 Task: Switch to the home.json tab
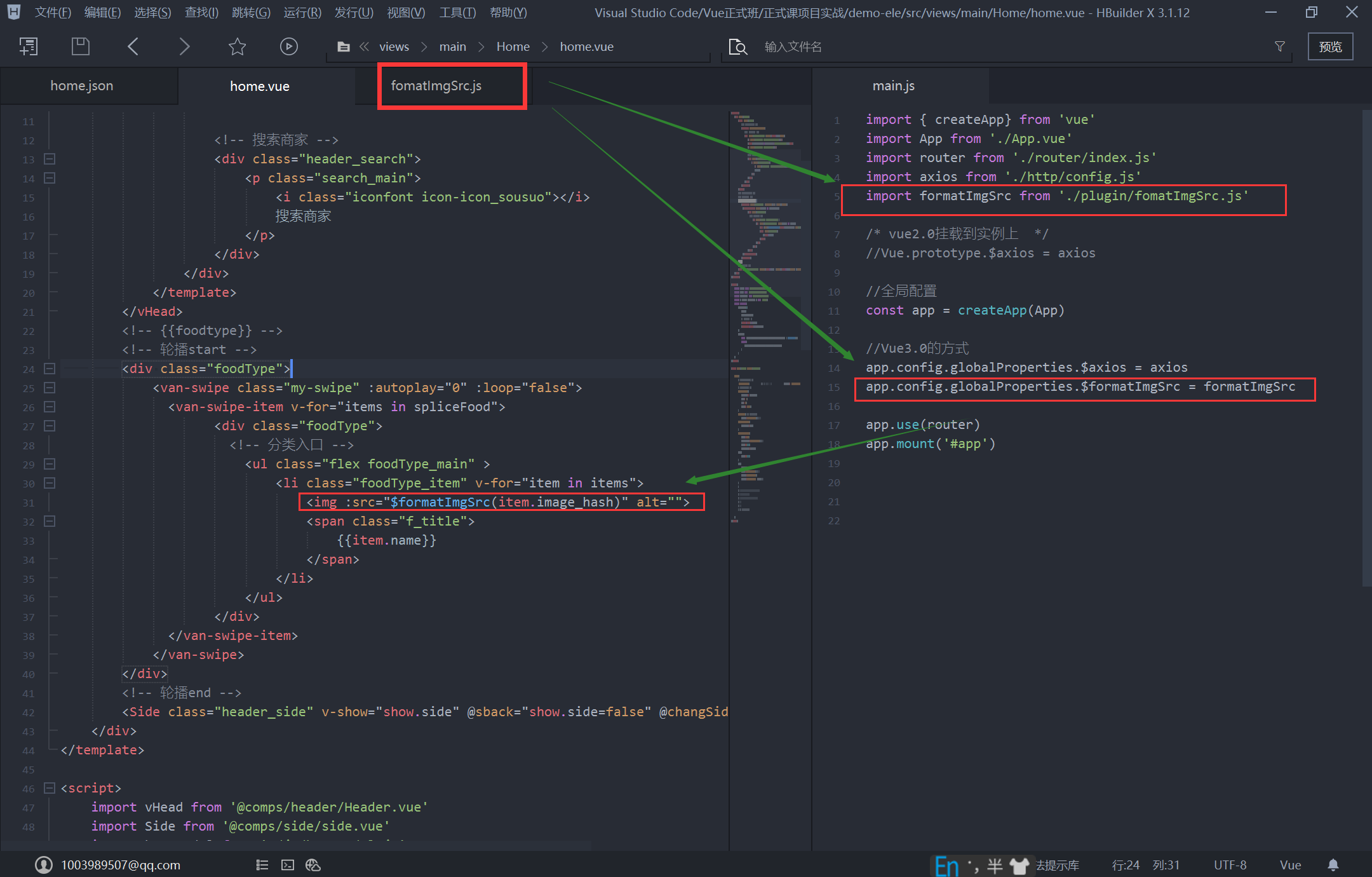(81, 85)
